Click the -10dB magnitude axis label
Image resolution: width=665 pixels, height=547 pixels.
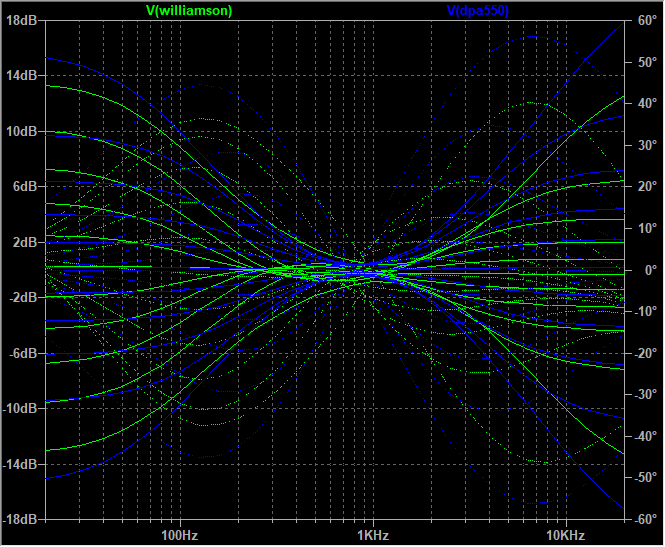click(x=20, y=409)
